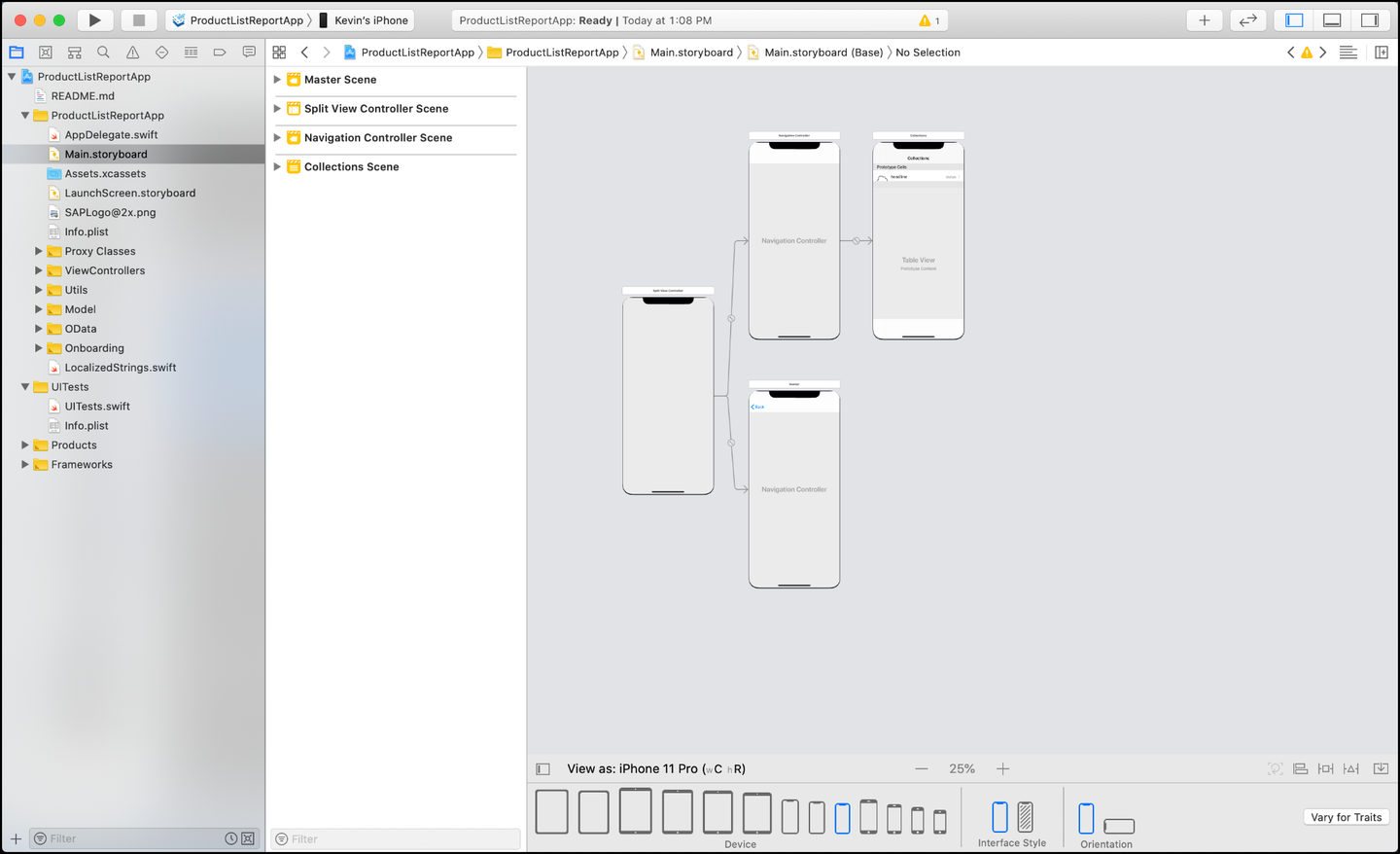The height and width of the screenshot is (854, 1400).
Task: Expand the ViewControllers folder
Action: (38, 270)
